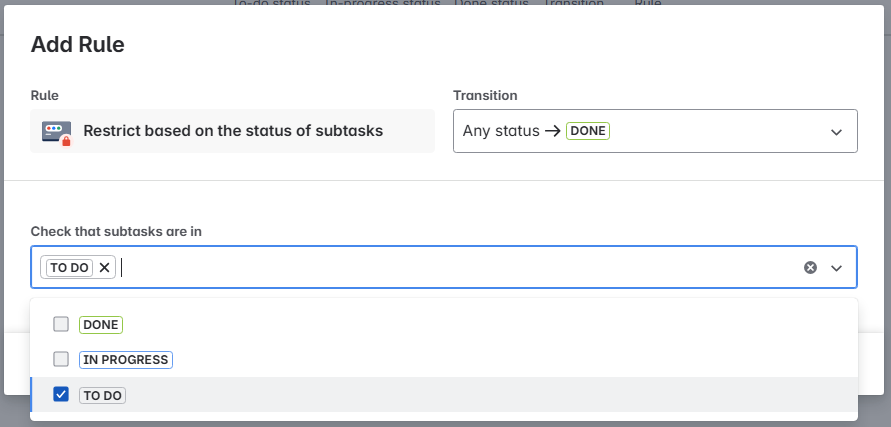Uncheck the TO DO status checkbox
Screen dimensions: 891x427
pos(61,394)
